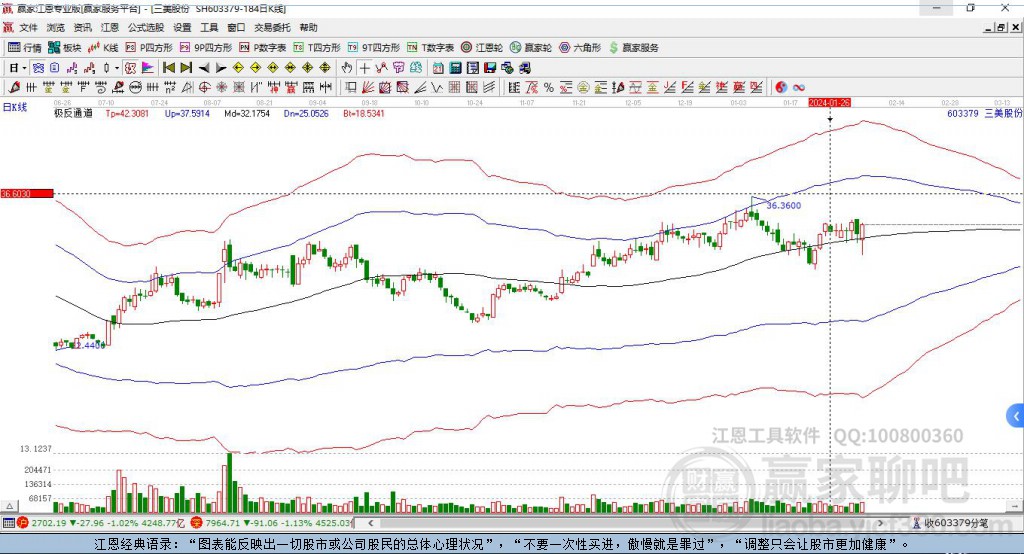The height and width of the screenshot is (554, 1024).
Task: Open the 浏览 menu
Action: click(56, 27)
